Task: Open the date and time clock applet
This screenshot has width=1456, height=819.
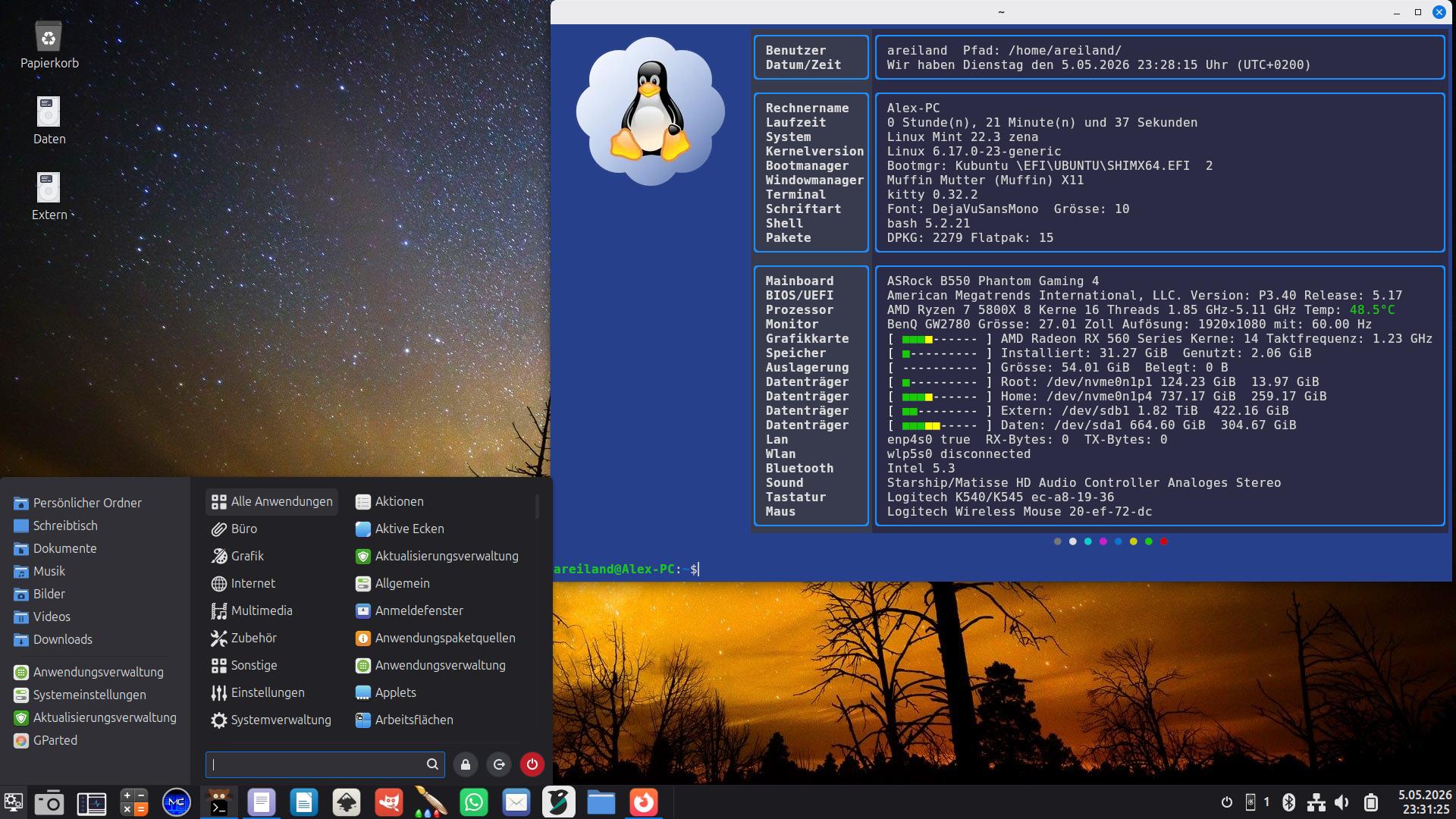Action: 1425,802
